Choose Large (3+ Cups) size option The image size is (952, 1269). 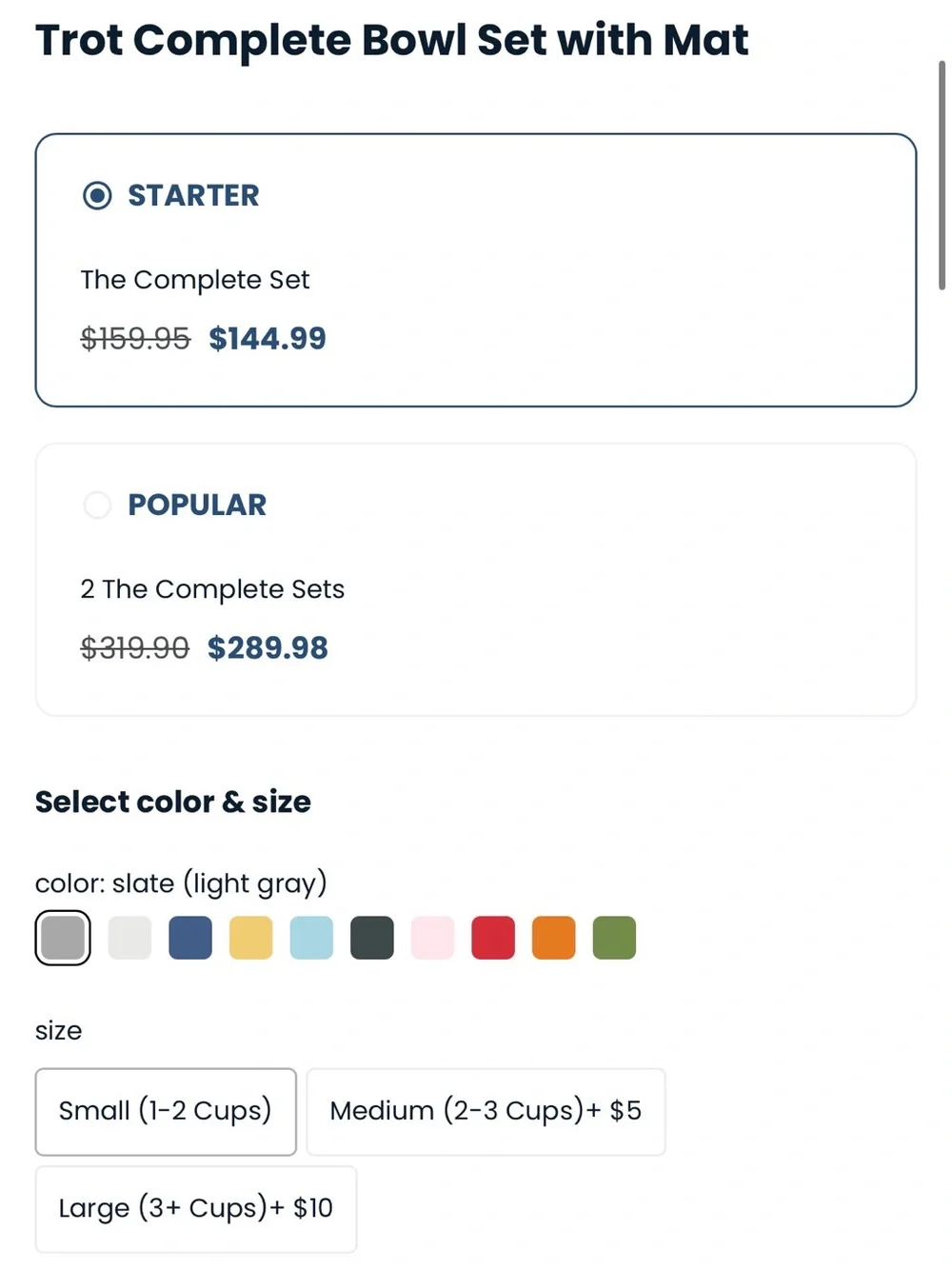(x=196, y=1209)
